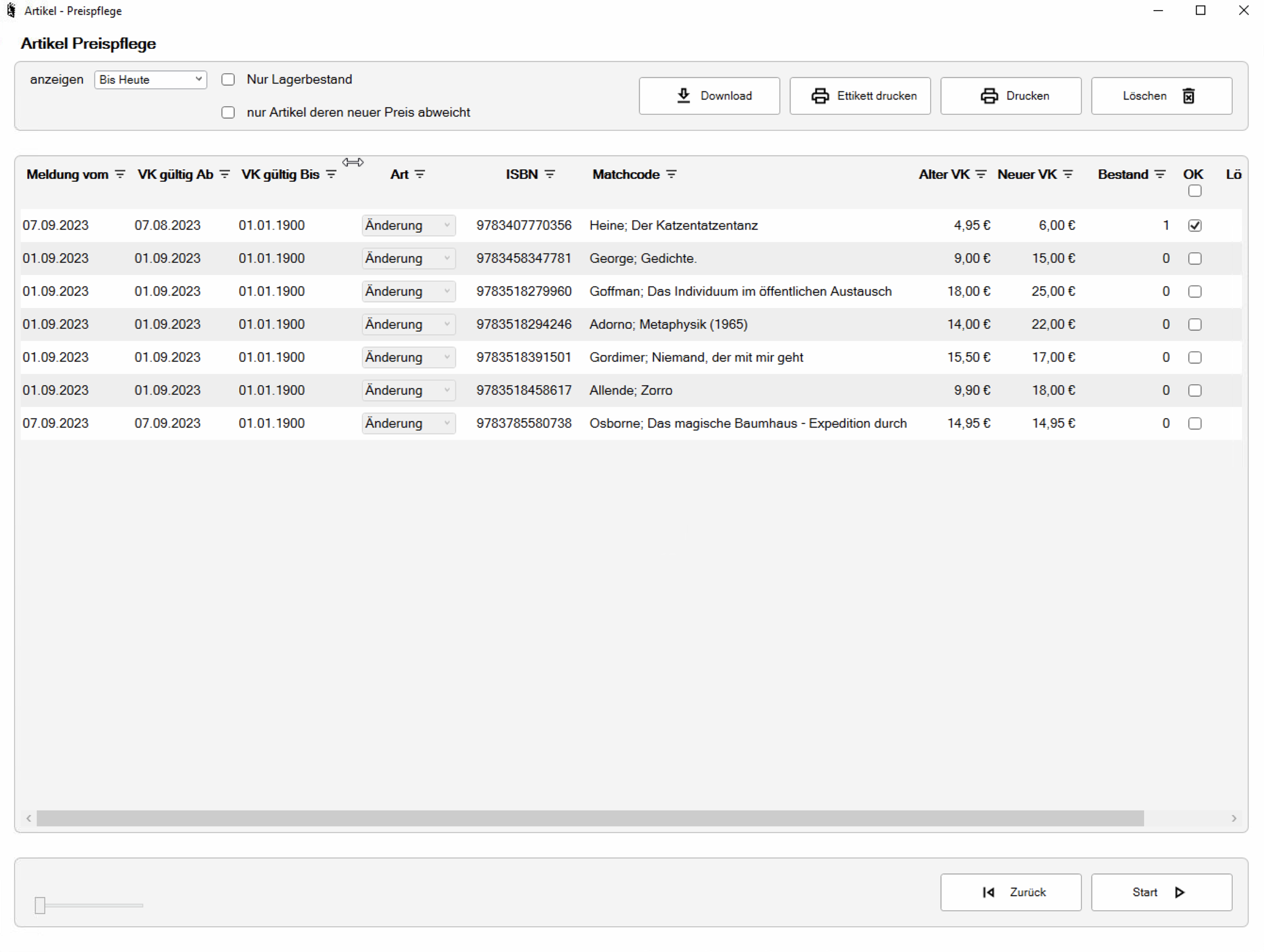Click the Drucken button
This screenshot has height=952, width=1264.
click(1011, 95)
